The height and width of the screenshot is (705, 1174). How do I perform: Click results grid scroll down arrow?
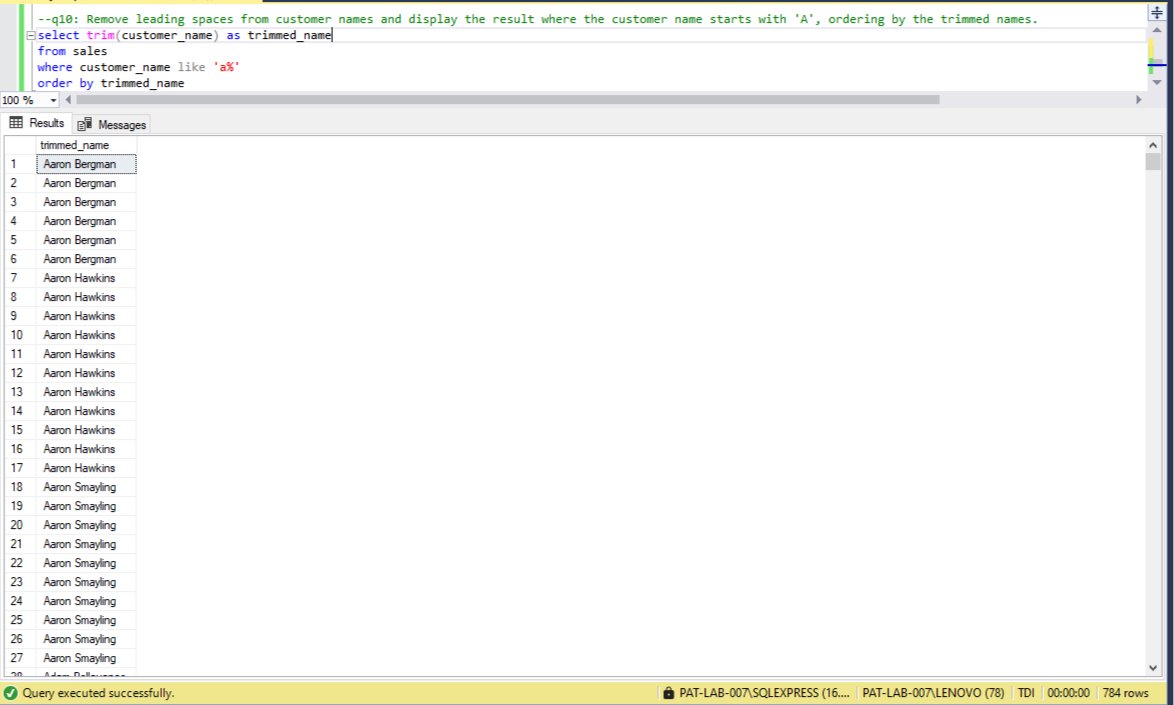[1153, 668]
